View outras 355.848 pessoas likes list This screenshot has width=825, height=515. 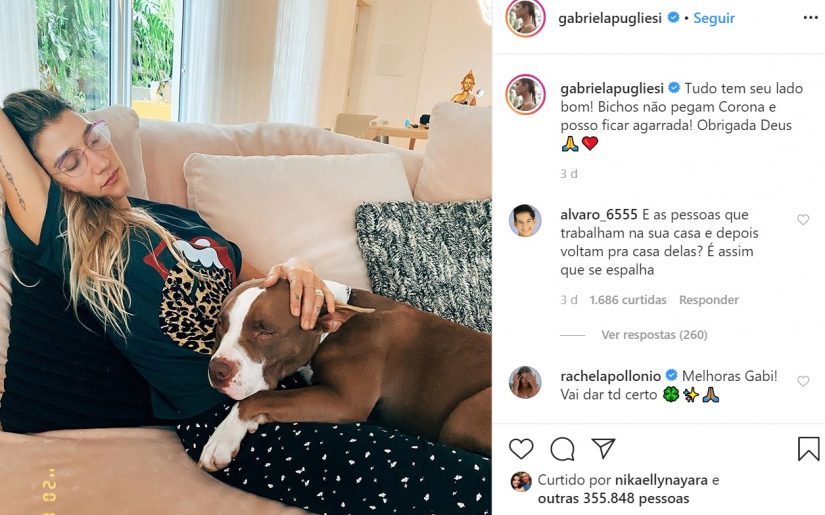coord(613,498)
